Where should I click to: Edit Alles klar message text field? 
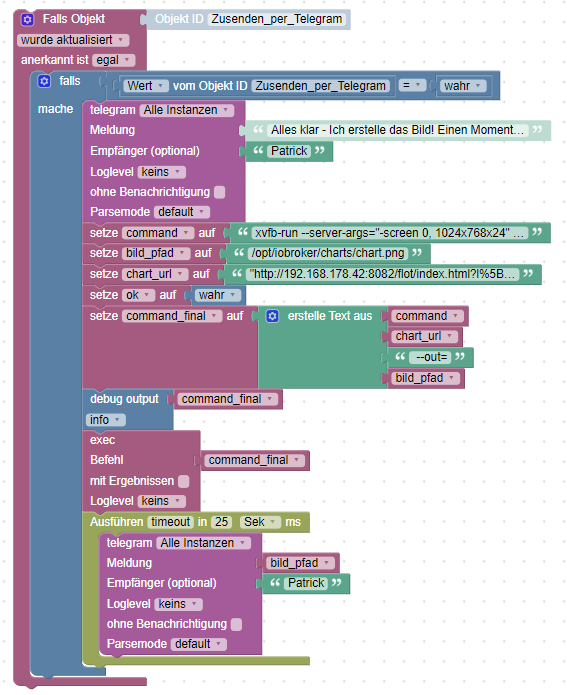[x=398, y=130]
